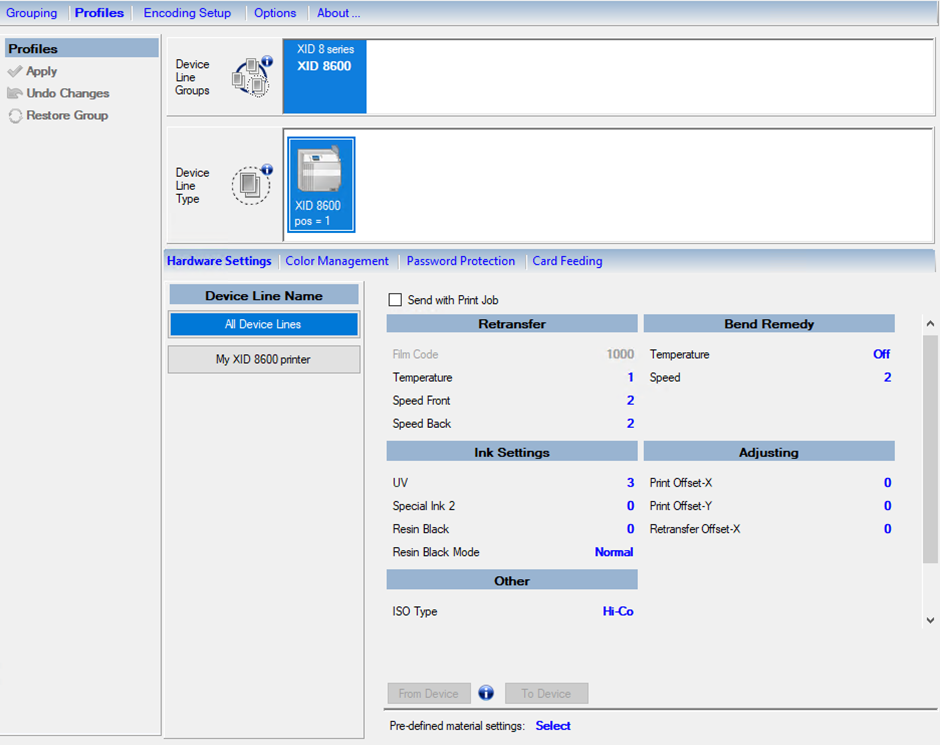940x745 pixels.
Task: Click the Device Line Name header
Action: (264, 295)
